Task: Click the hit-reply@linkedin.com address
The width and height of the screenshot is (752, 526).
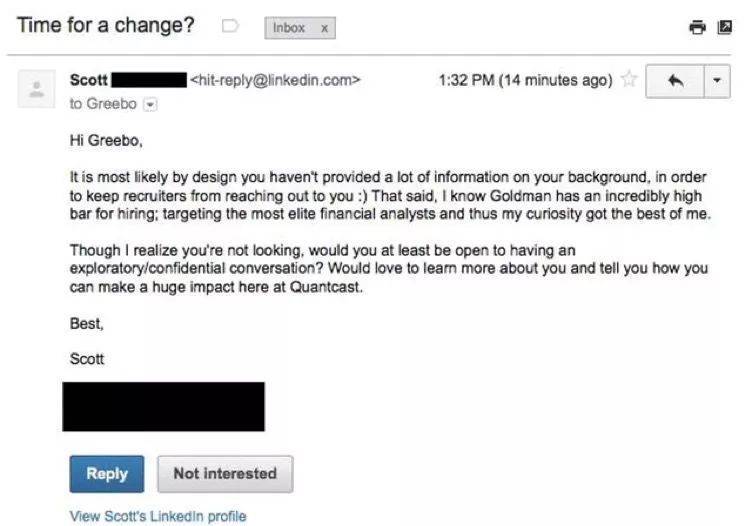Action: [x=275, y=80]
